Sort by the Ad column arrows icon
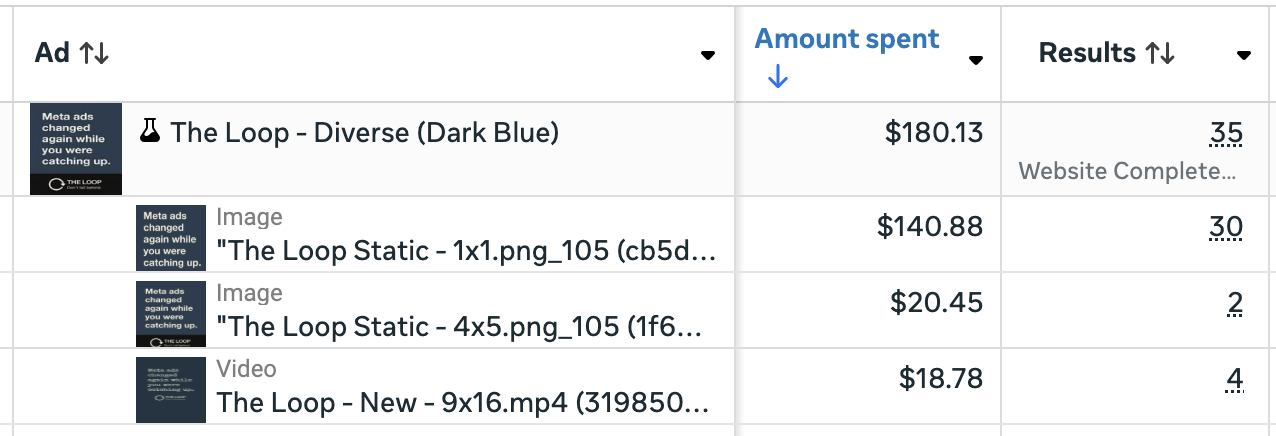This screenshot has width=1276, height=436. pyautogui.click(x=94, y=54)
